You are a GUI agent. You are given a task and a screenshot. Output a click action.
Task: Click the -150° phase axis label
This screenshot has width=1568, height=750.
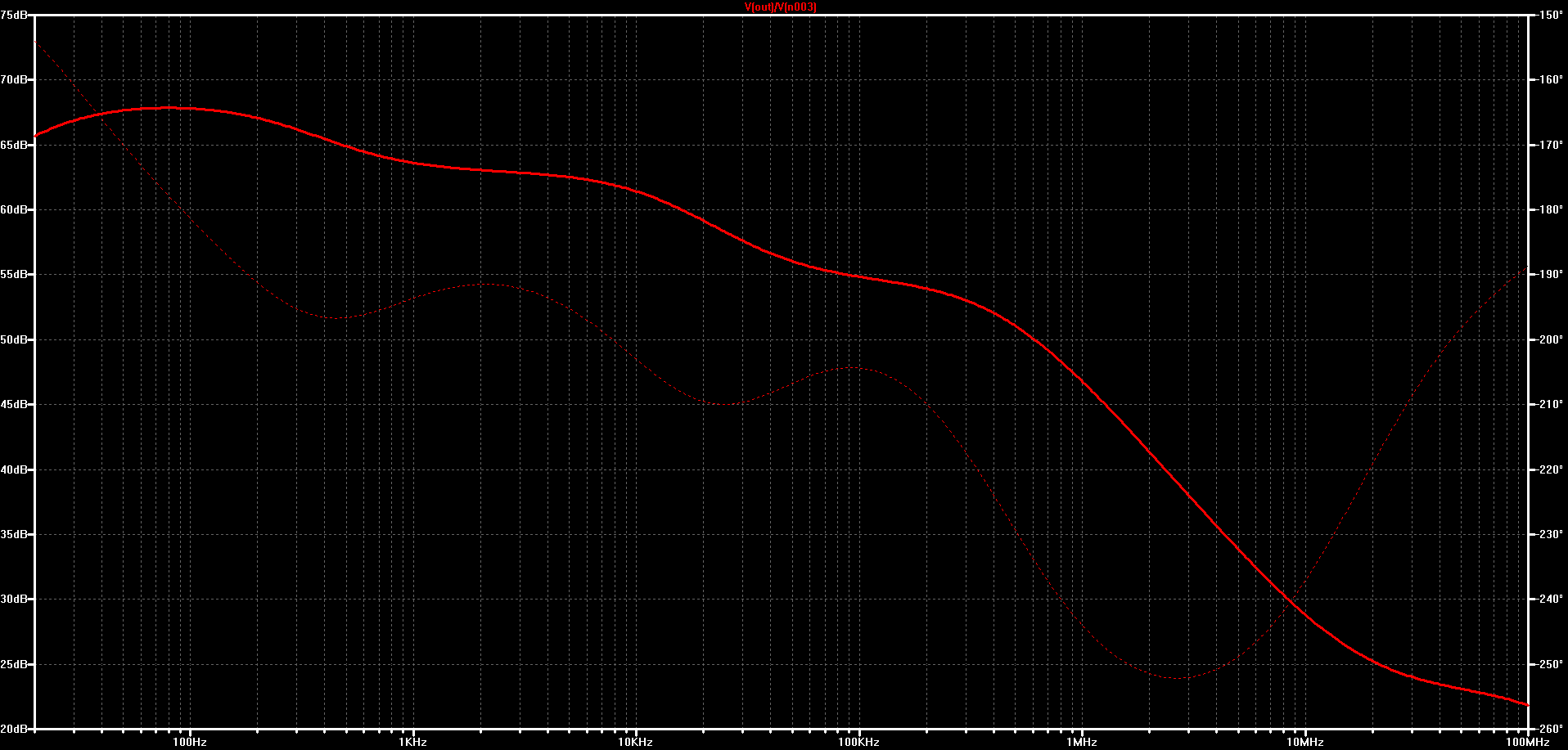[x=1550, y=15]
